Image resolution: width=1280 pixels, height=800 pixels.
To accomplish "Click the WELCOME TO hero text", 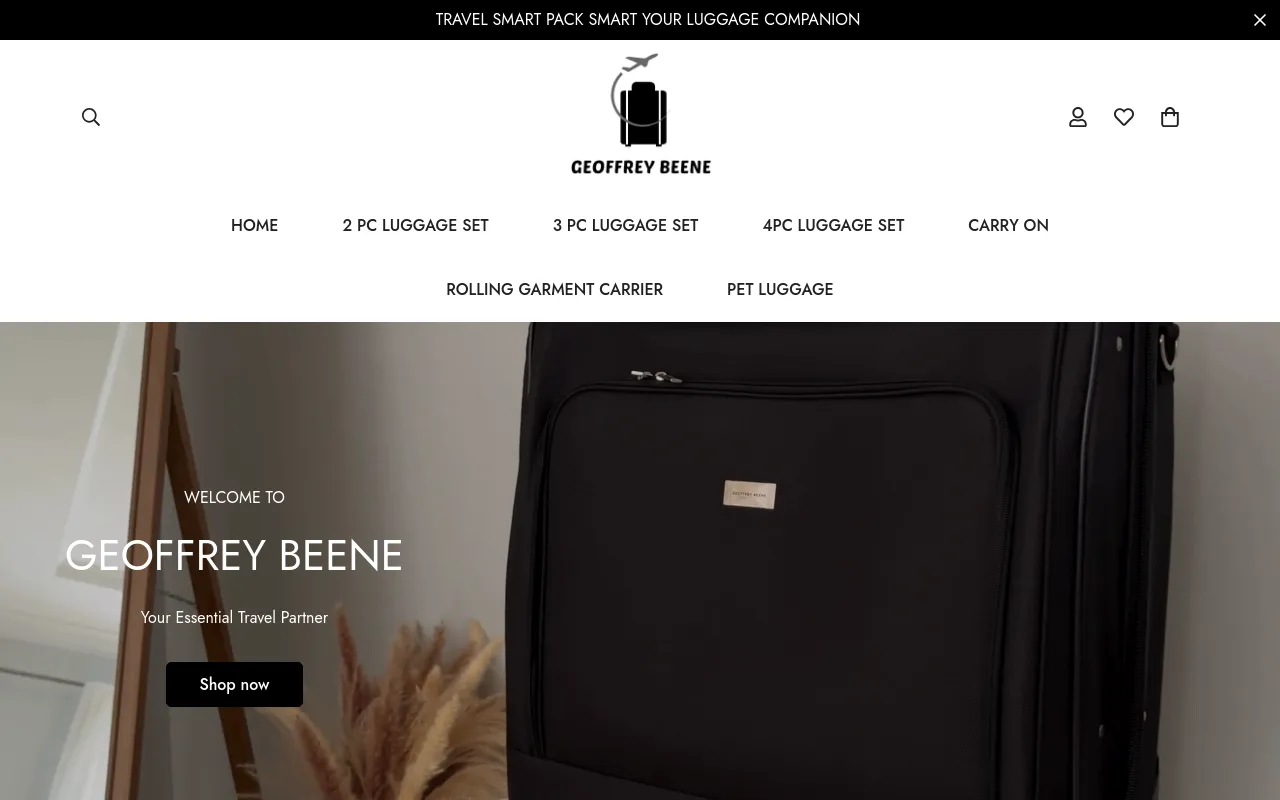I will (x=234, y=497).
